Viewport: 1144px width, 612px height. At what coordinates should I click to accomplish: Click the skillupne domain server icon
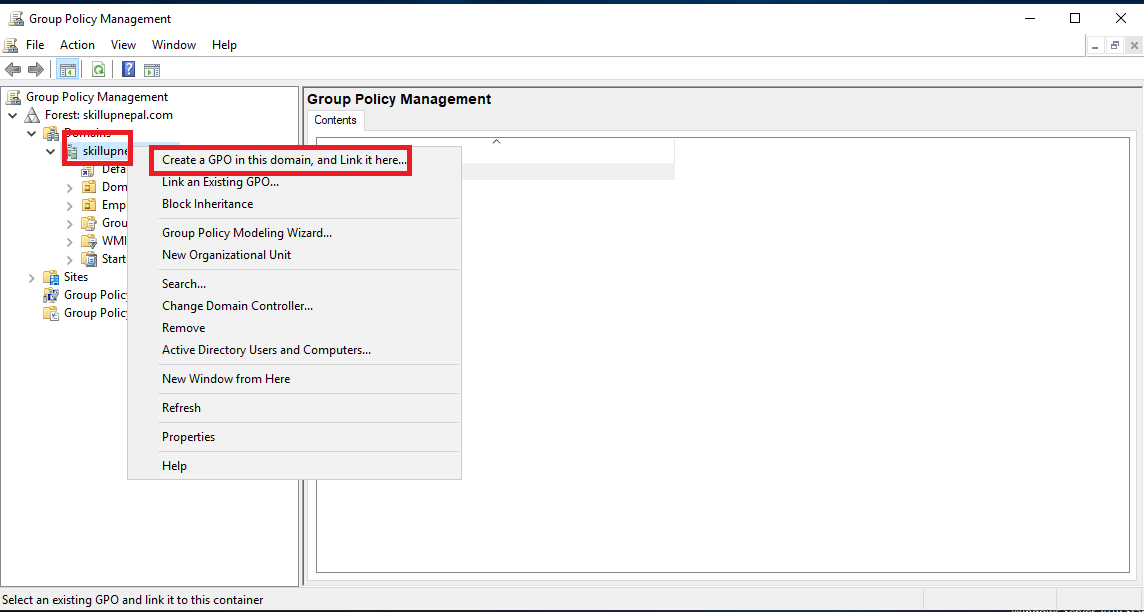point(72,151)
